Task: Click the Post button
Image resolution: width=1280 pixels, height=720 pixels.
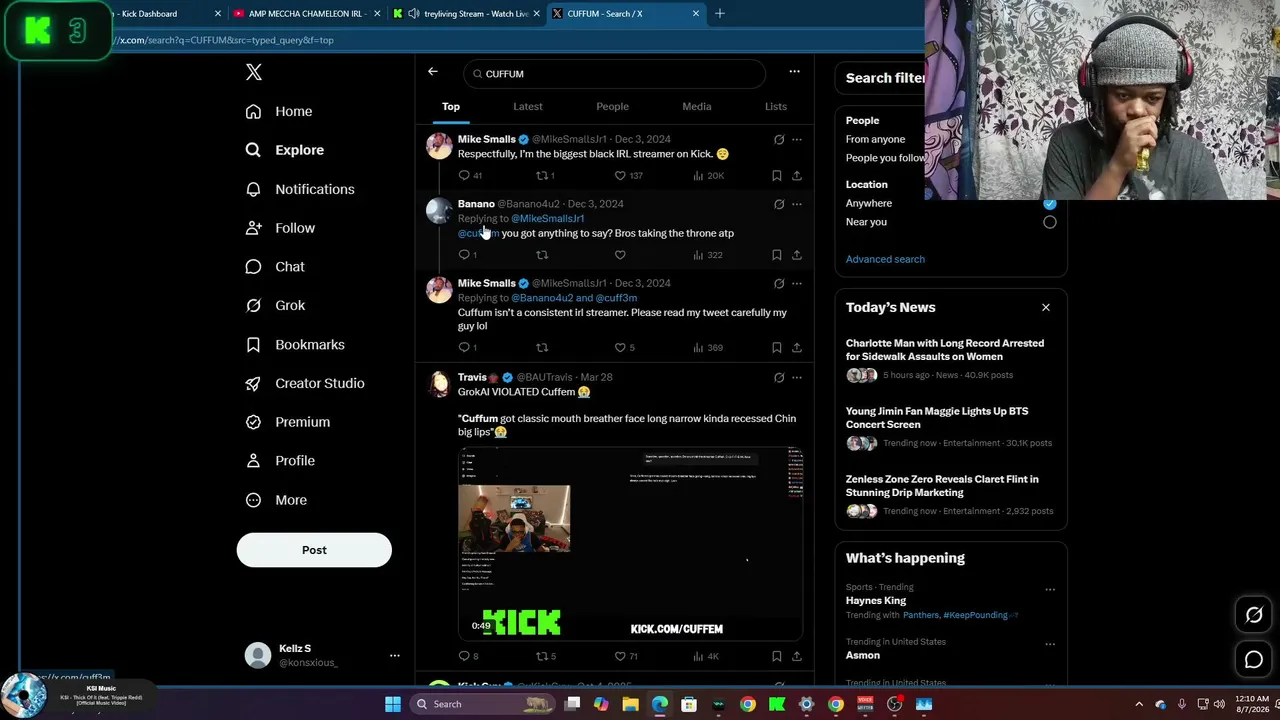Action: pyautogui.click(x=314, y=550)
